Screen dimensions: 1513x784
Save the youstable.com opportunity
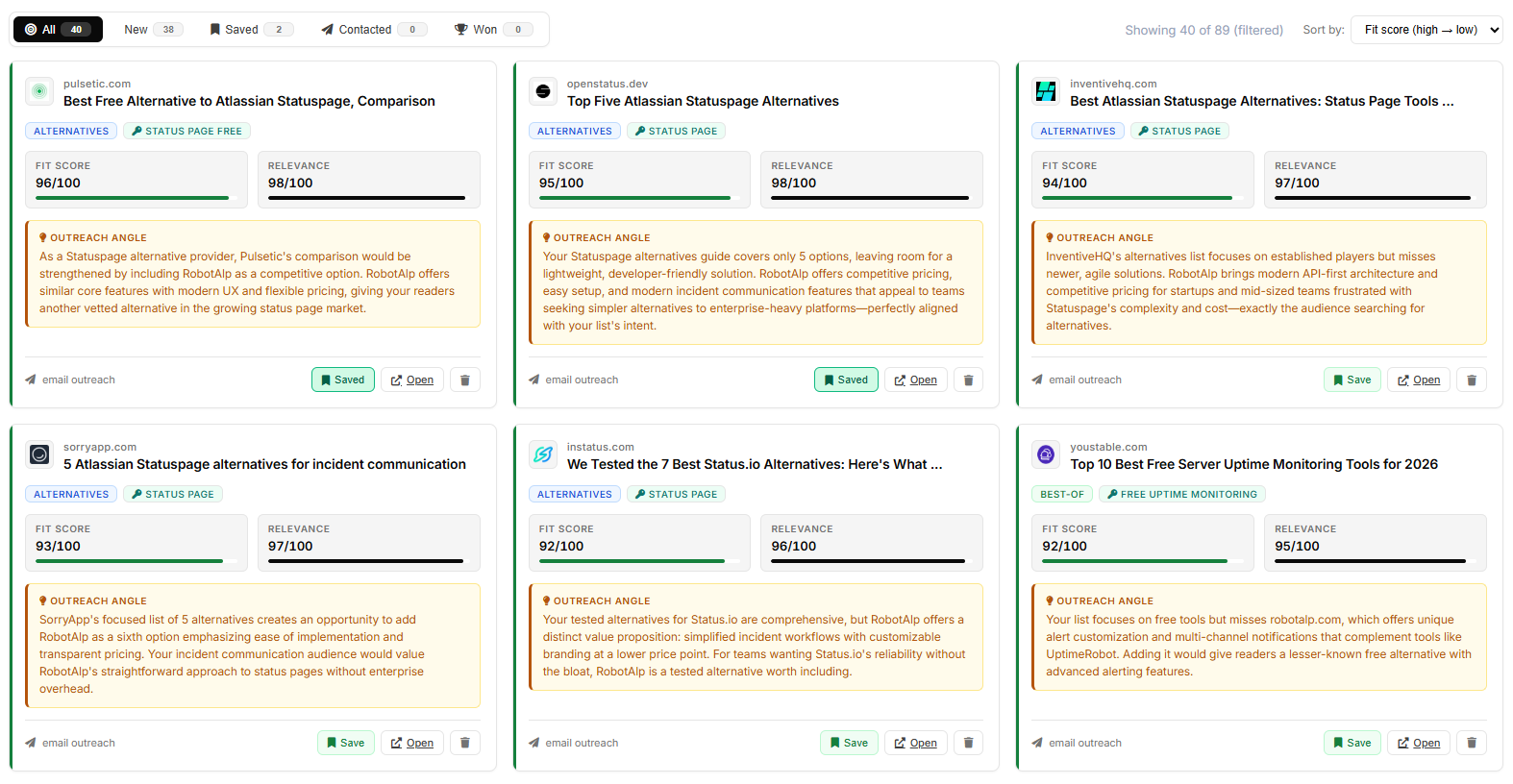point(1352,743)
